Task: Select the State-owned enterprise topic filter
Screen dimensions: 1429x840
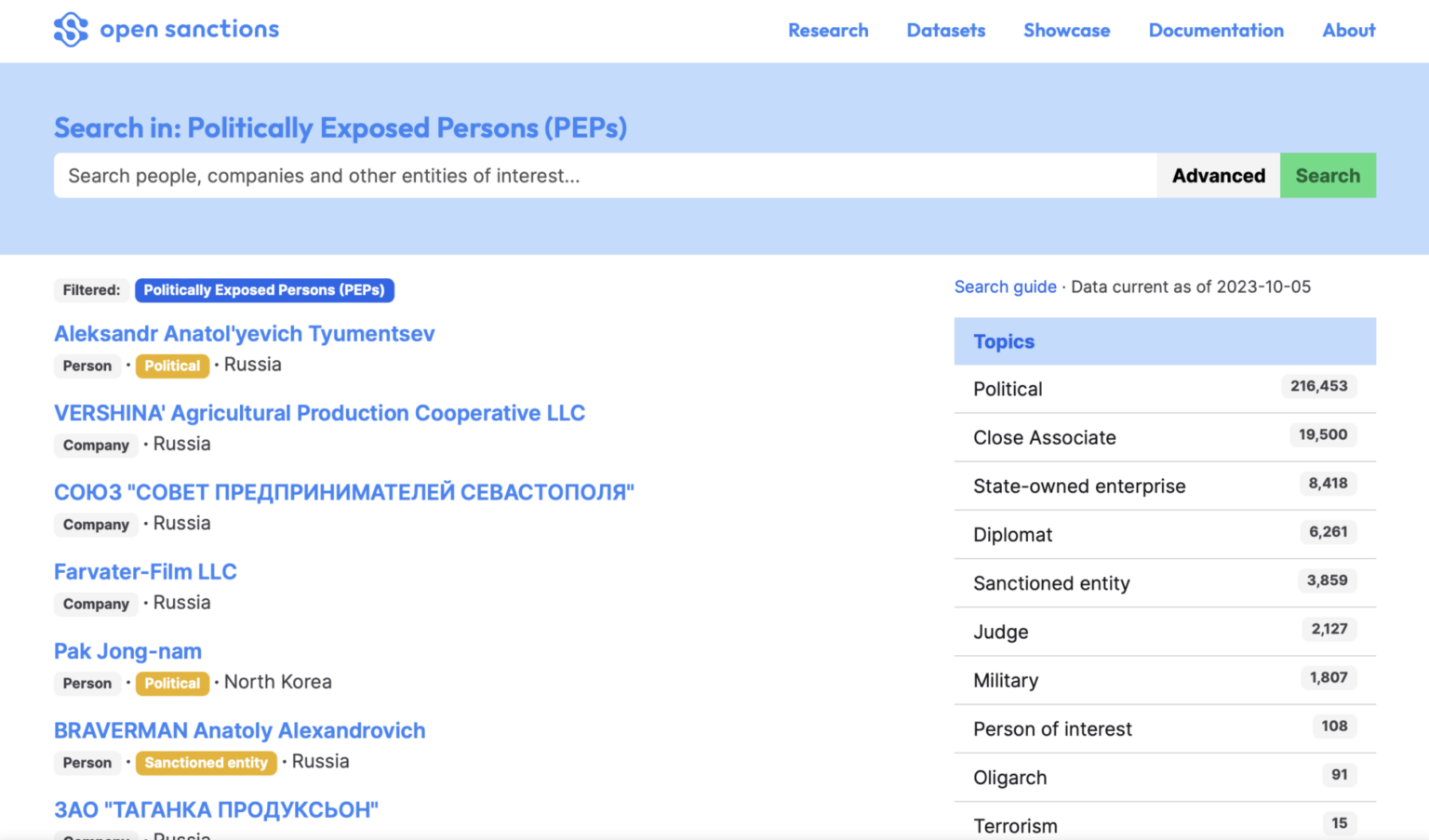Action: coord(1079,486)
